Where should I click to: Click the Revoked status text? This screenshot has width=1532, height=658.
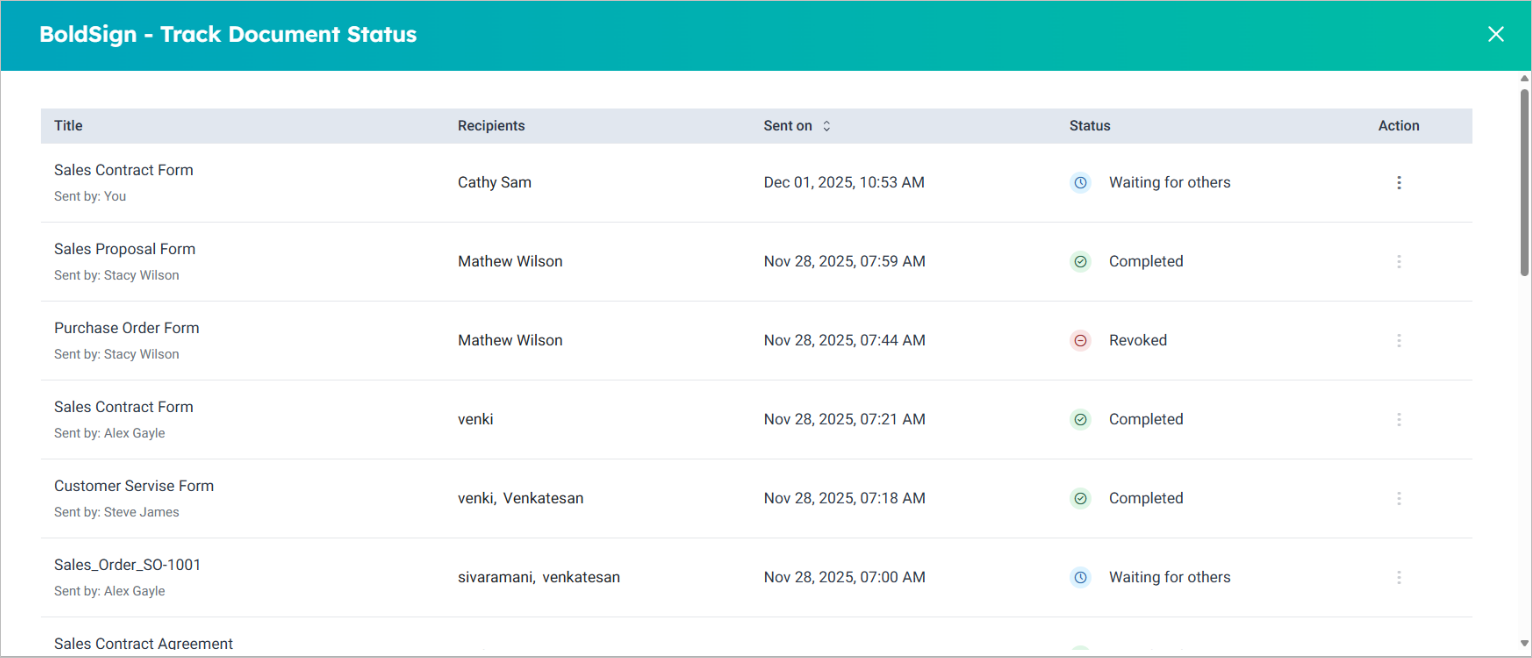coord(1138,340)
